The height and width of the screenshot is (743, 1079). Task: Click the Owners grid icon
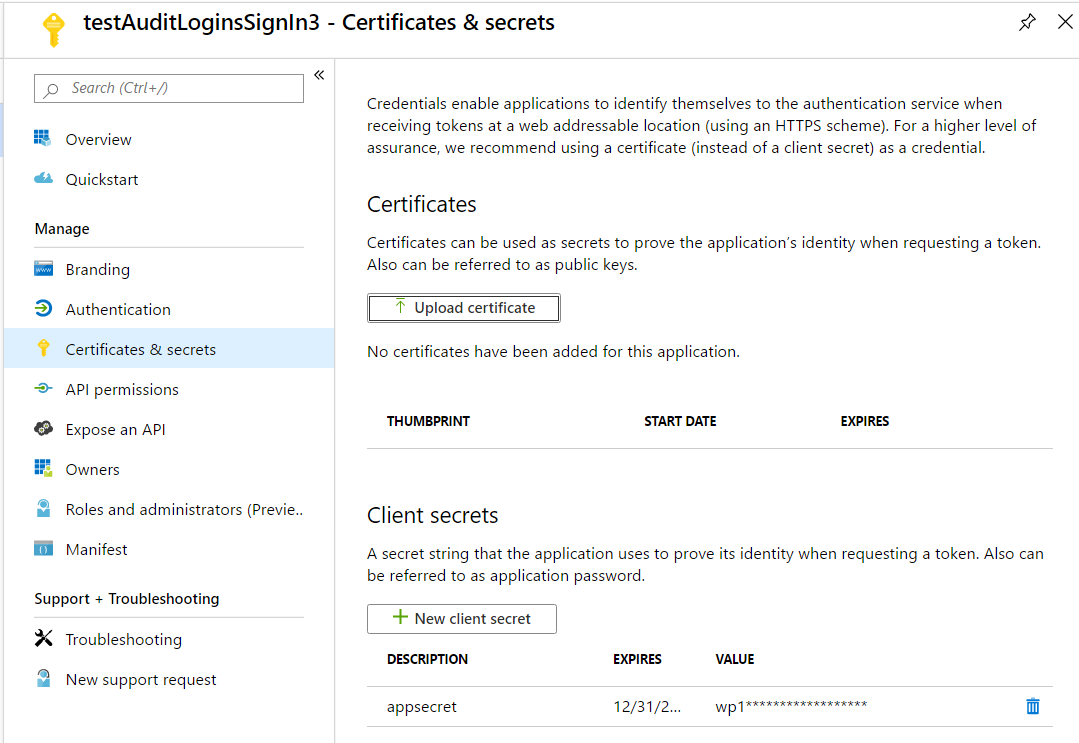[x=43, y=468]
